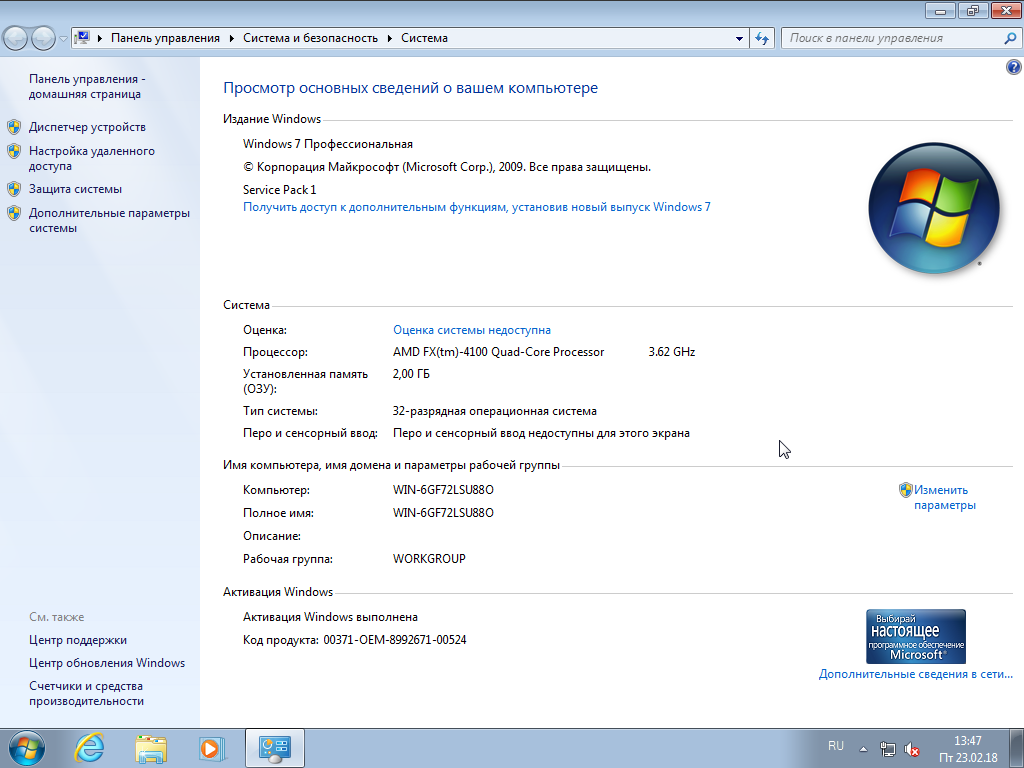Select Система и безопасность breadcrumb
Image resolution: width=1024 pixels, height=768 pixels.
click(310, 38)
